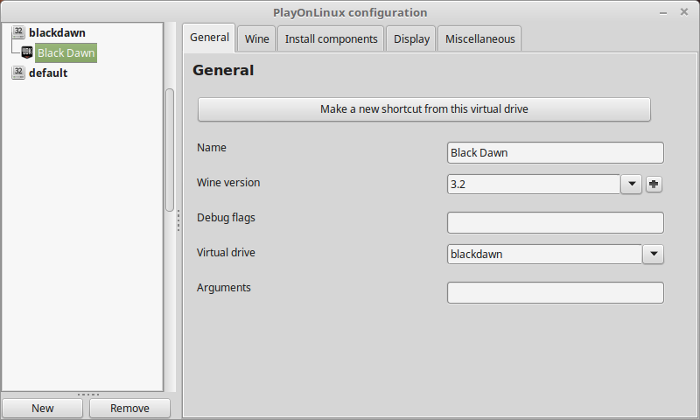Open the Display tab

coord(411,39)
